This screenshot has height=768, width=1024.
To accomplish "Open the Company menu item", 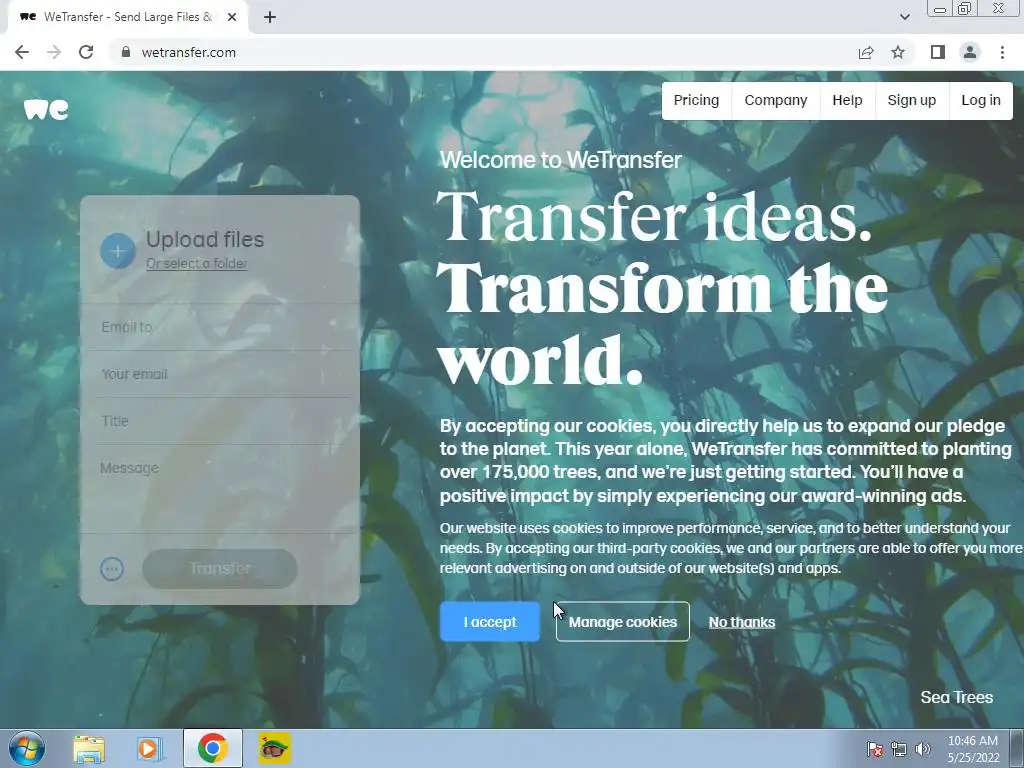I will click(x=776, y=101).
